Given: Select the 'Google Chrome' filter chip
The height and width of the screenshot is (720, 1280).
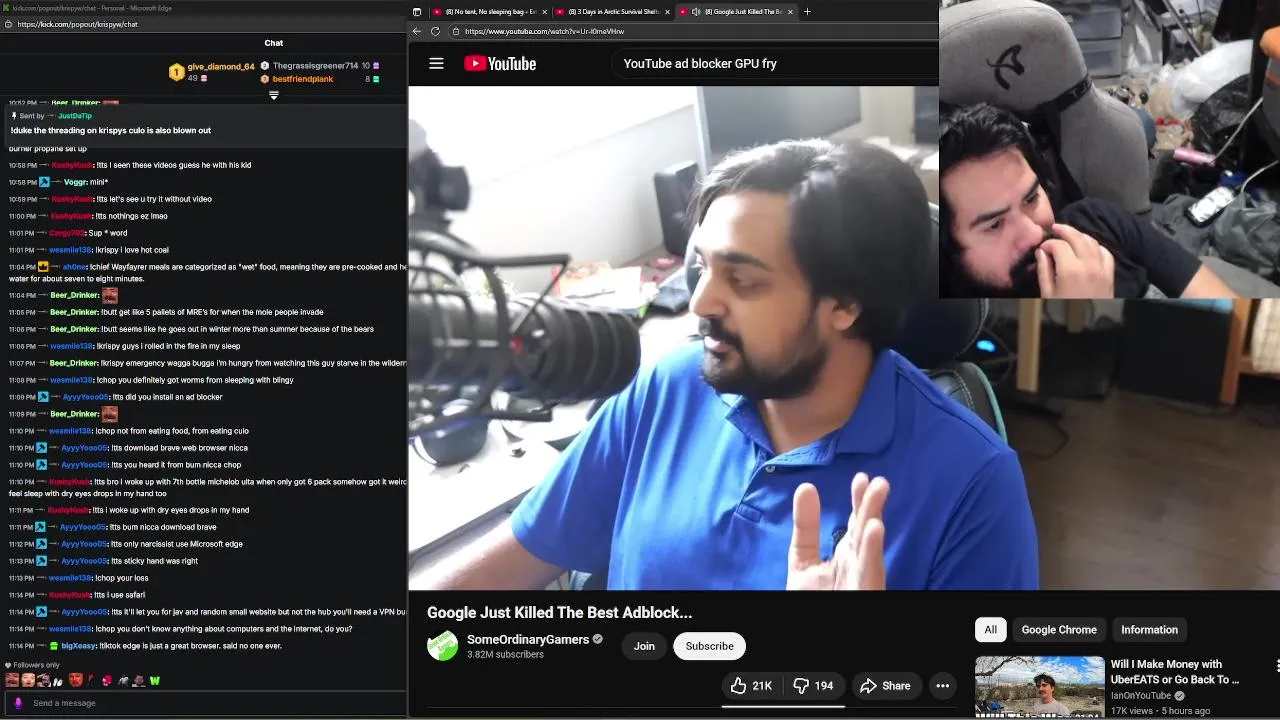Looking at the screenshot, I should (x=1059, y=630).
